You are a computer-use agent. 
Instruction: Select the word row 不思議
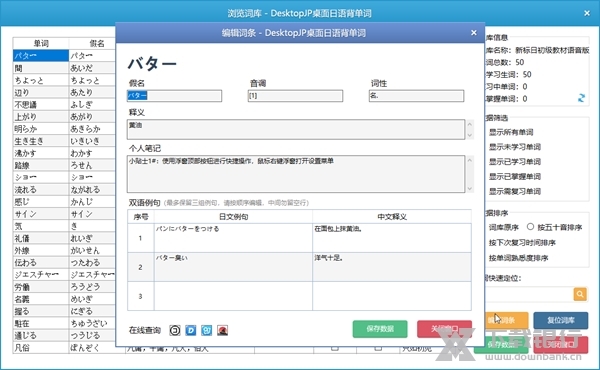point(41,104)
